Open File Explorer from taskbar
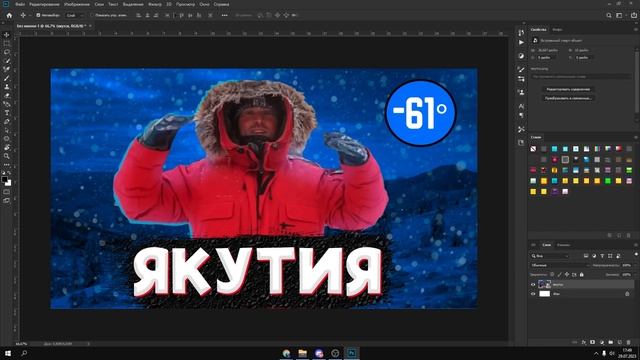 pyautogui.click(x=302, y=353)
